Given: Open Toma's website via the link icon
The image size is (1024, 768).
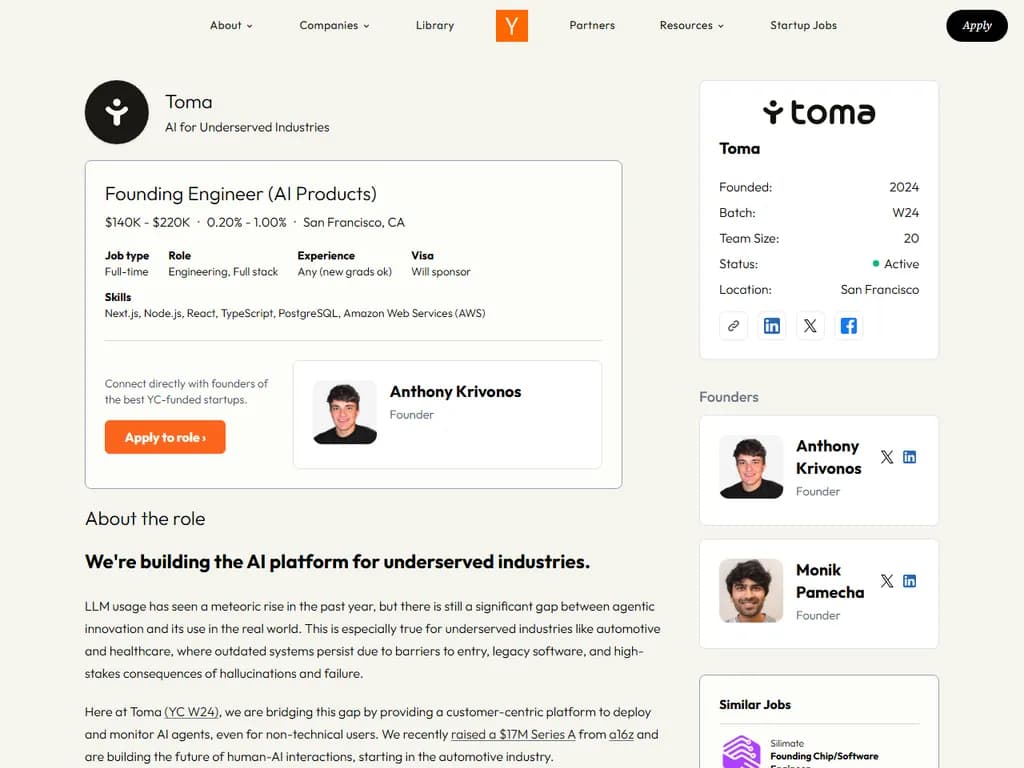Looking at the screenshot, I should click(x=733, y=325).
